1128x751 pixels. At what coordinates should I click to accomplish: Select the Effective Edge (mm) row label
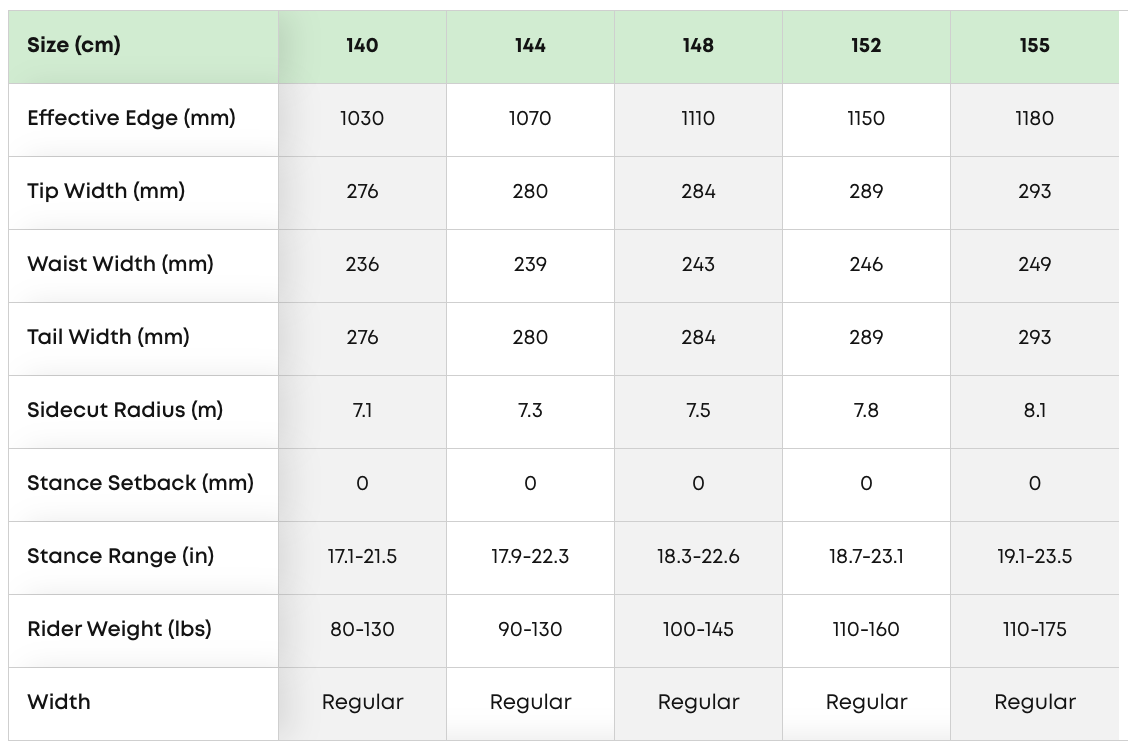(131, 119)
